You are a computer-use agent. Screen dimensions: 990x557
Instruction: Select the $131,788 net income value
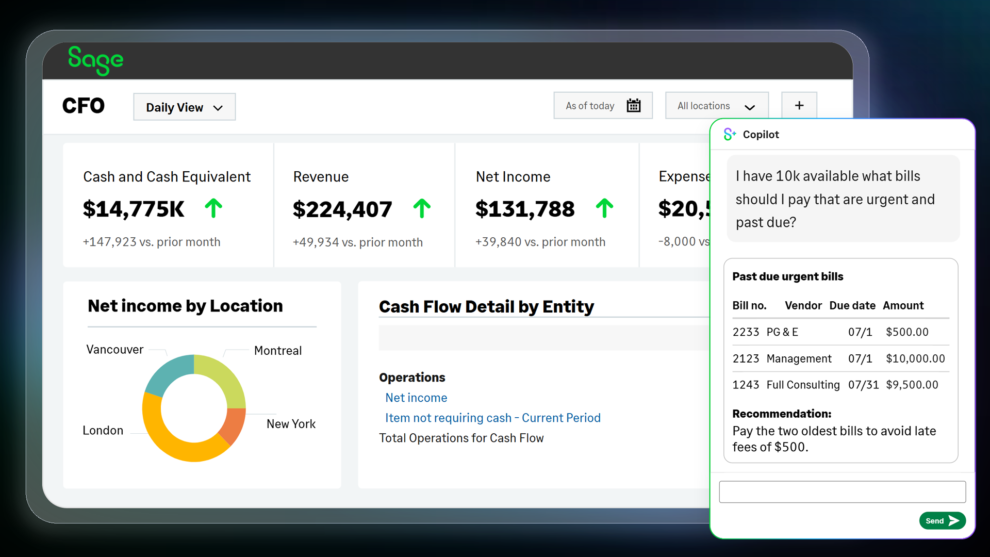pos(525,209)
